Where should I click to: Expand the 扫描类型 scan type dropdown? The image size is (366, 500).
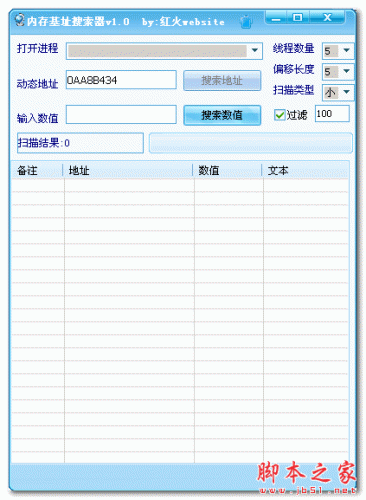pyautogui.click(x=347, y=92)
